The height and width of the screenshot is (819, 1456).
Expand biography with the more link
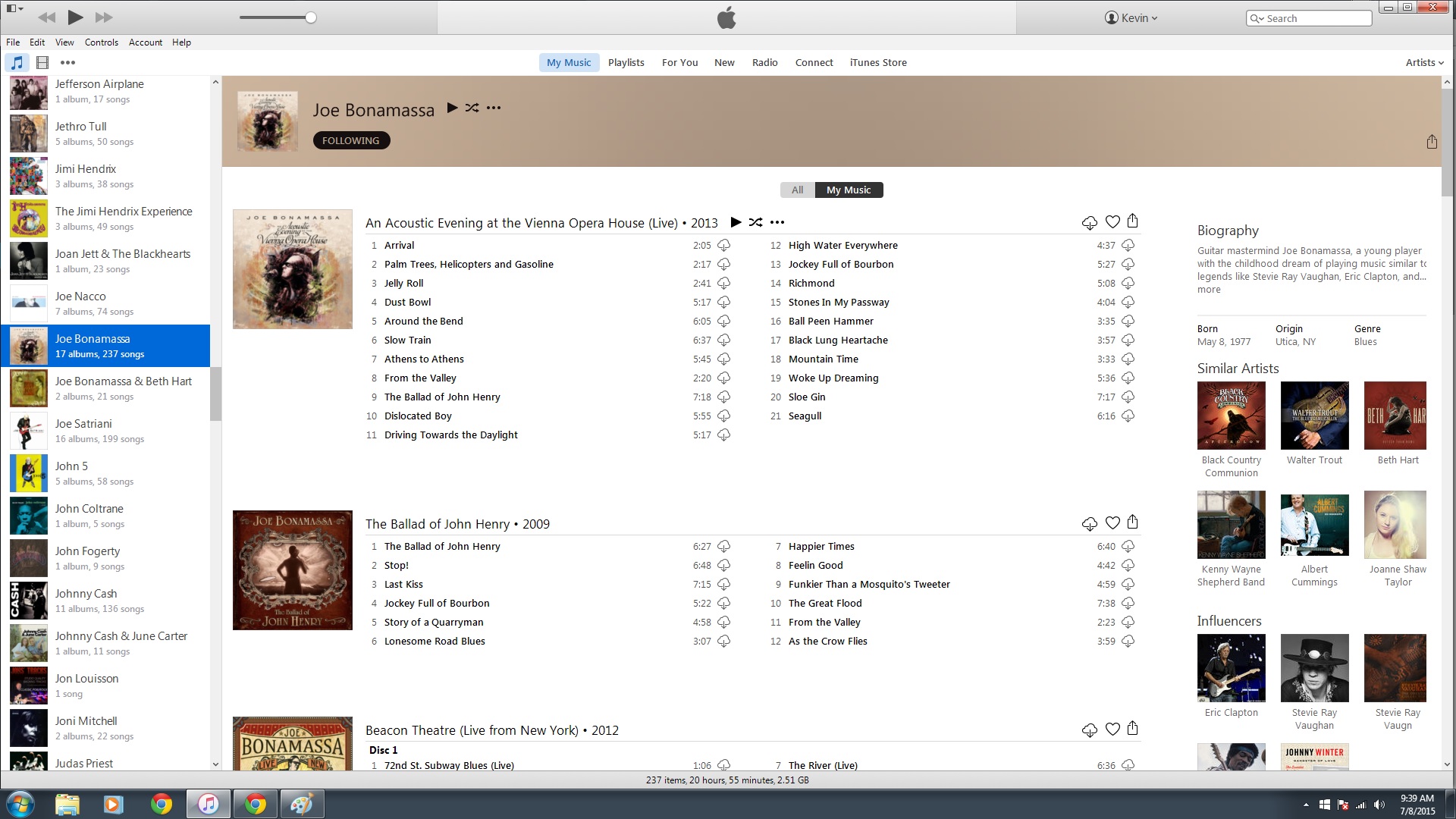[x=1208, y=290]
